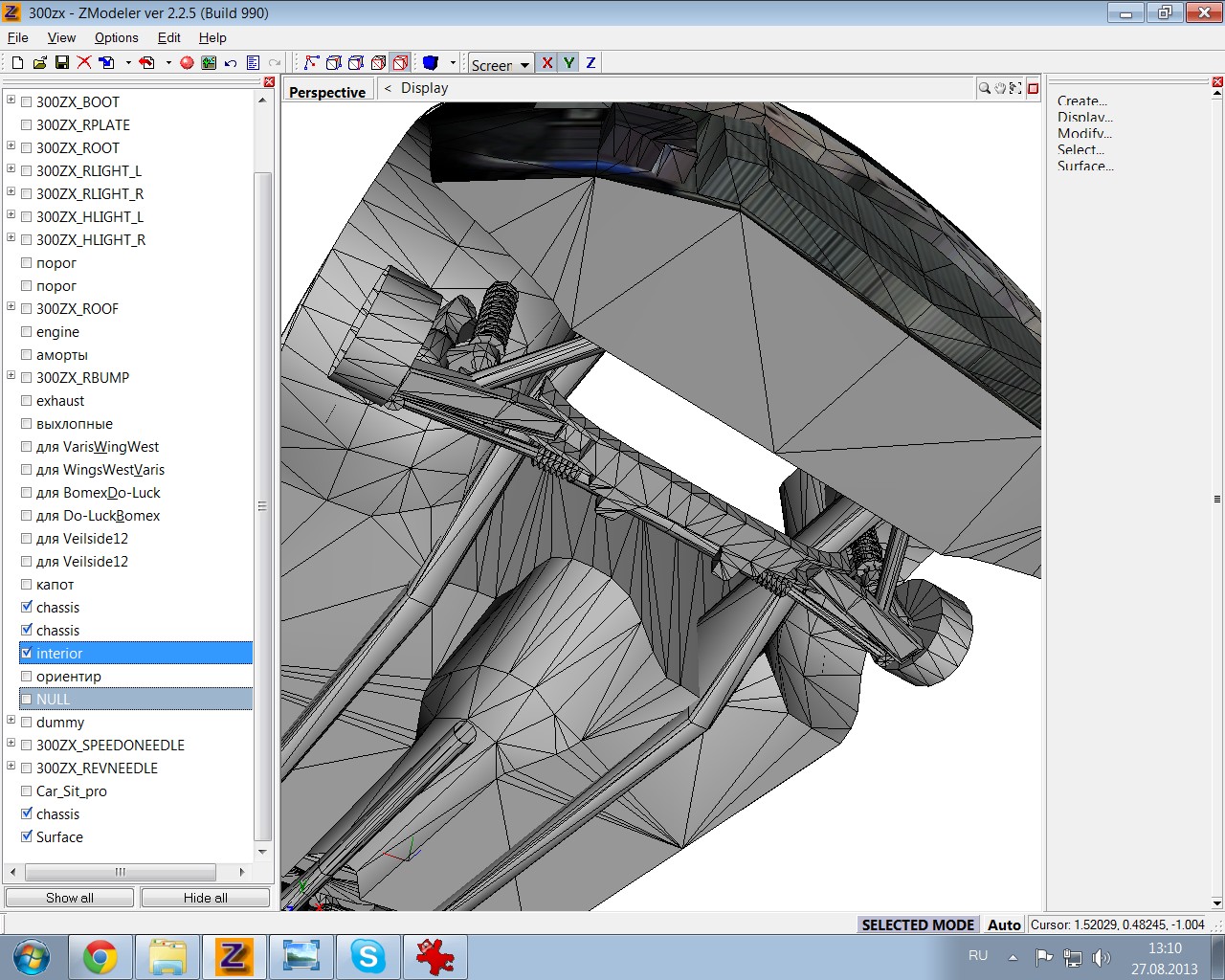Open the Create... commands group
Image resolution: width=1225 pixels, height=980 pixels.
1082,100
